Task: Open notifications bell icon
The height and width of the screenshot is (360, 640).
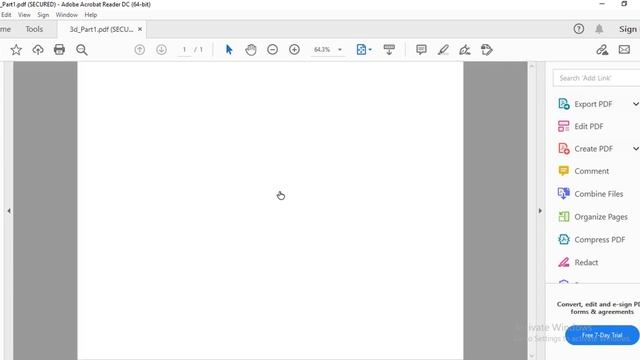Action: 599,29
